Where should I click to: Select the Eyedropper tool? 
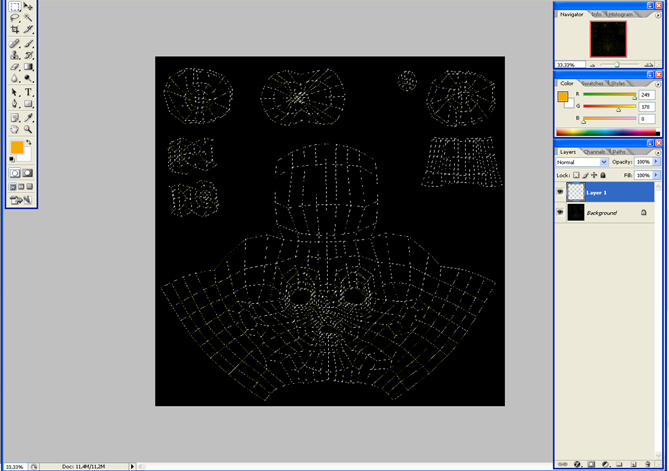[28, 117]
